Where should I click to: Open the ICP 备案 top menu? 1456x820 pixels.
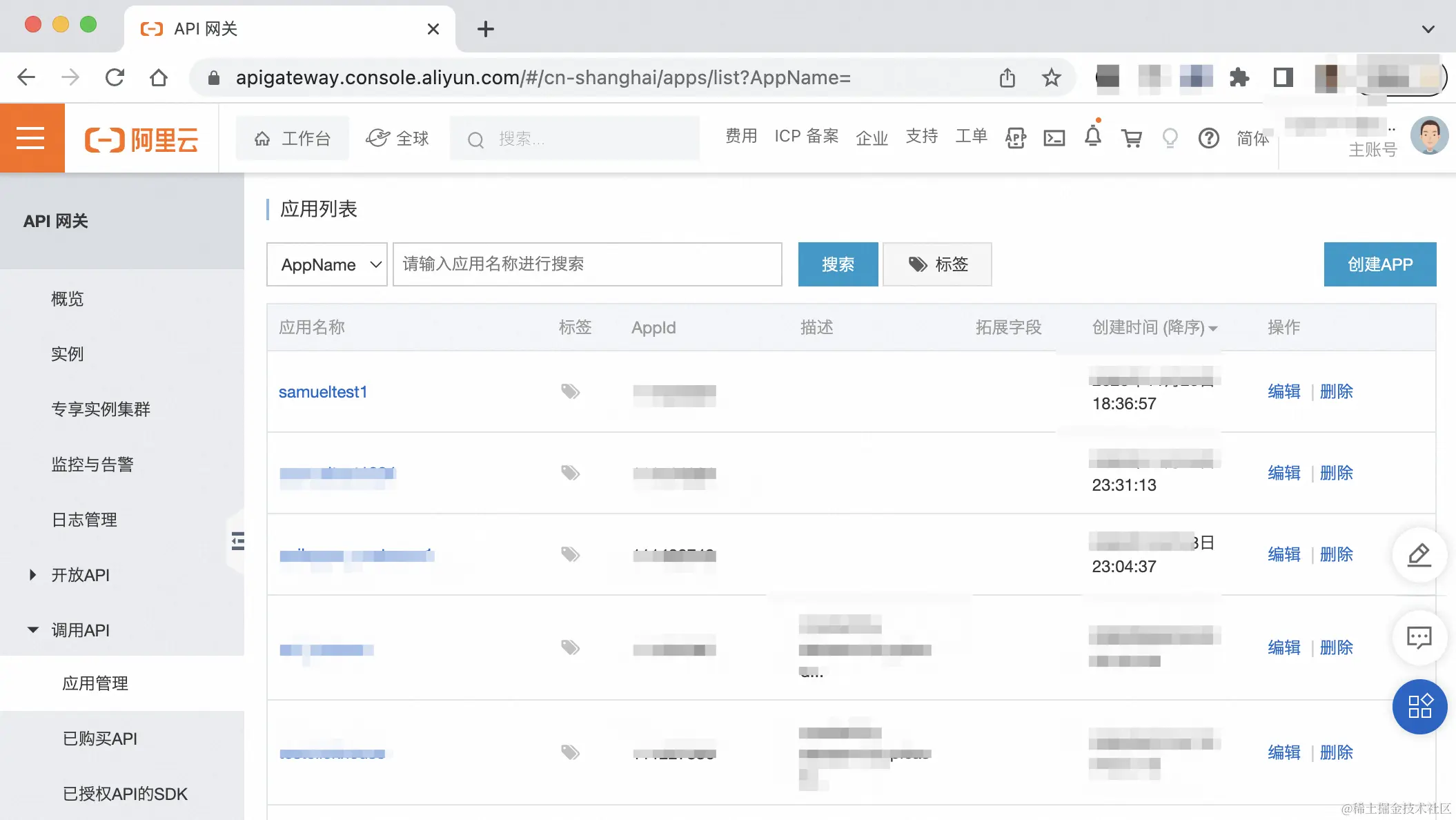click(806, 136)
